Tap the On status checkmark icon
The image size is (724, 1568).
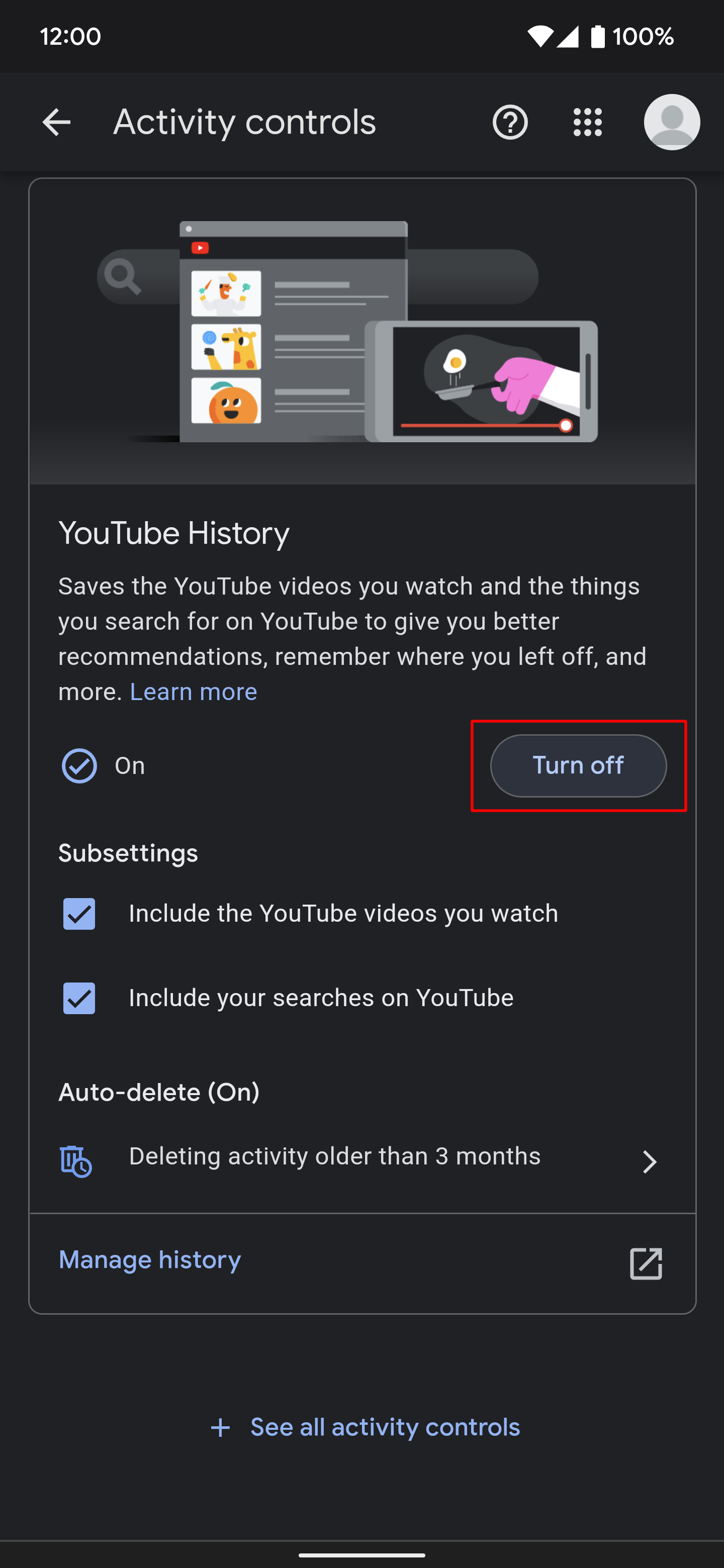tap(79, 765)
